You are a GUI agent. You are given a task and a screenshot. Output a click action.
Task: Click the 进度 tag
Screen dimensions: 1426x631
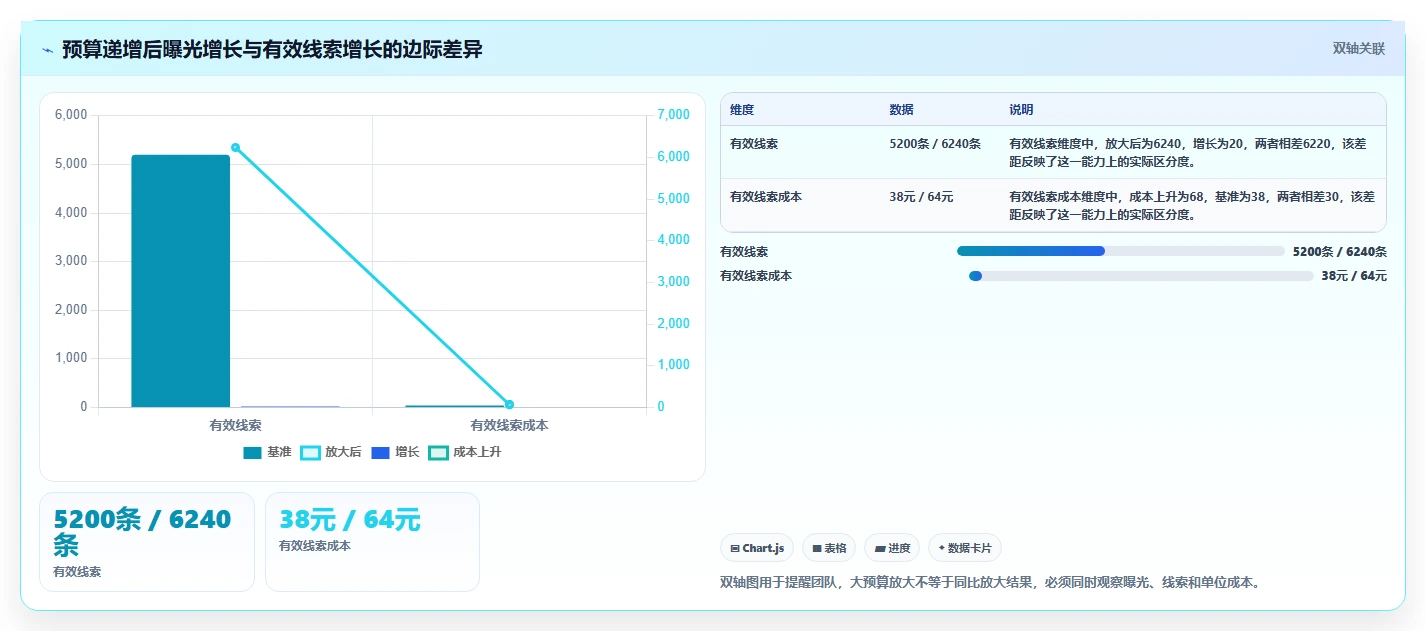point(892,548)
